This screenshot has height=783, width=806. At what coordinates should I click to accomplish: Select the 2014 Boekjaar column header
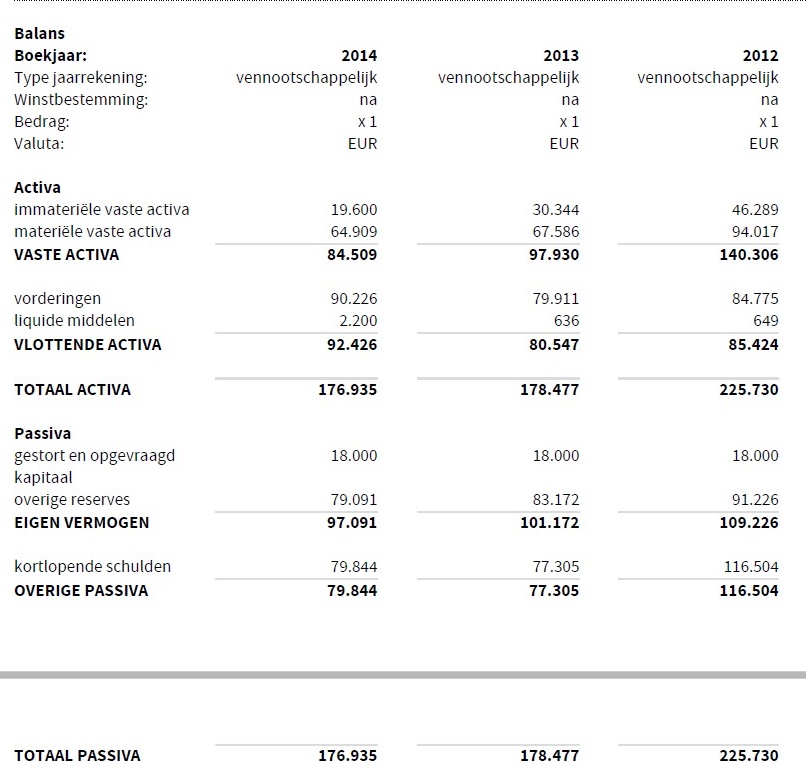click(x=359, y=56)
